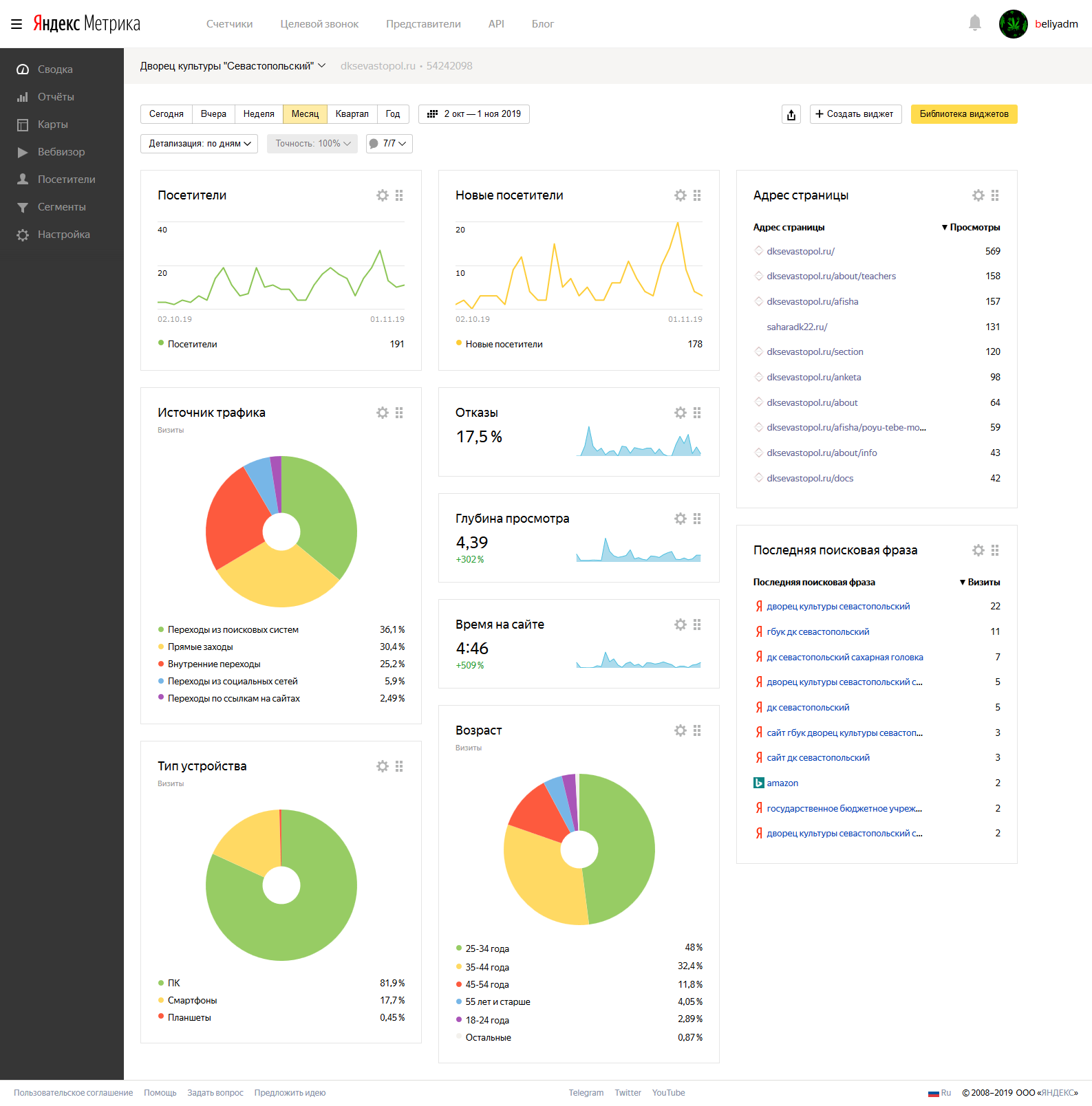The height and width of the screenshot is (1106, 1092).
Task: Grab the drag handle of Адрес страницы widget
Action: pos(995,195)
